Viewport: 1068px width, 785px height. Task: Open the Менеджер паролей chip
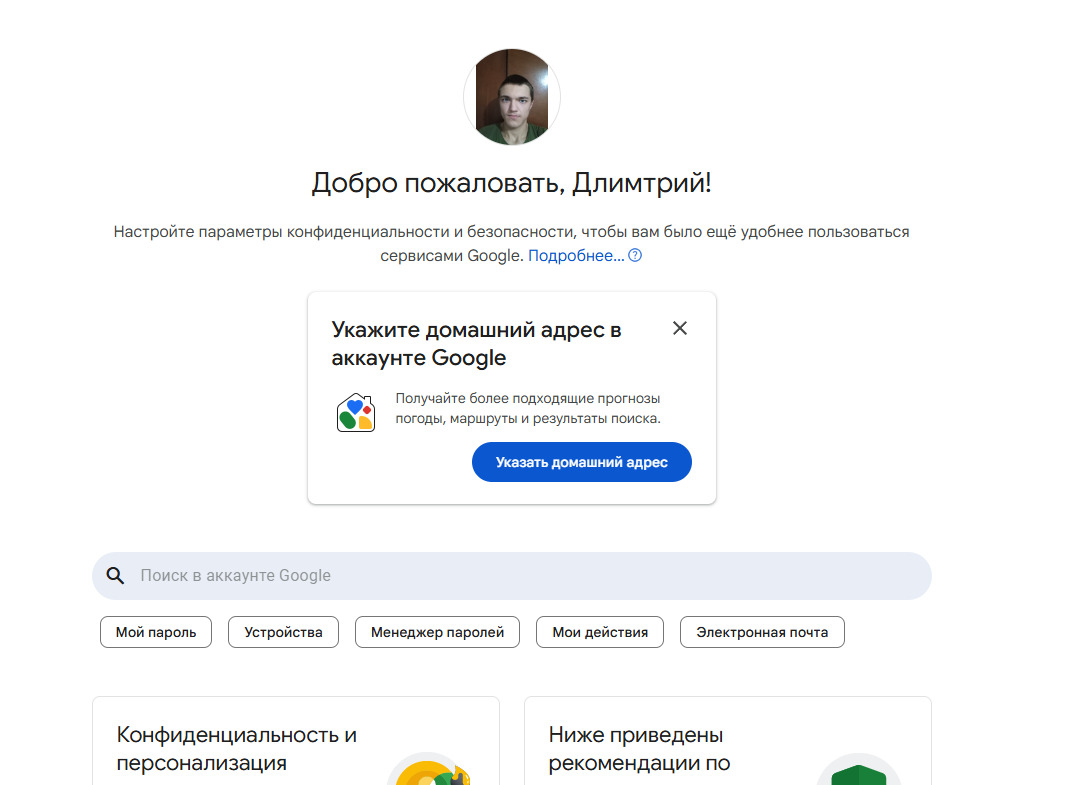point(437,632)
